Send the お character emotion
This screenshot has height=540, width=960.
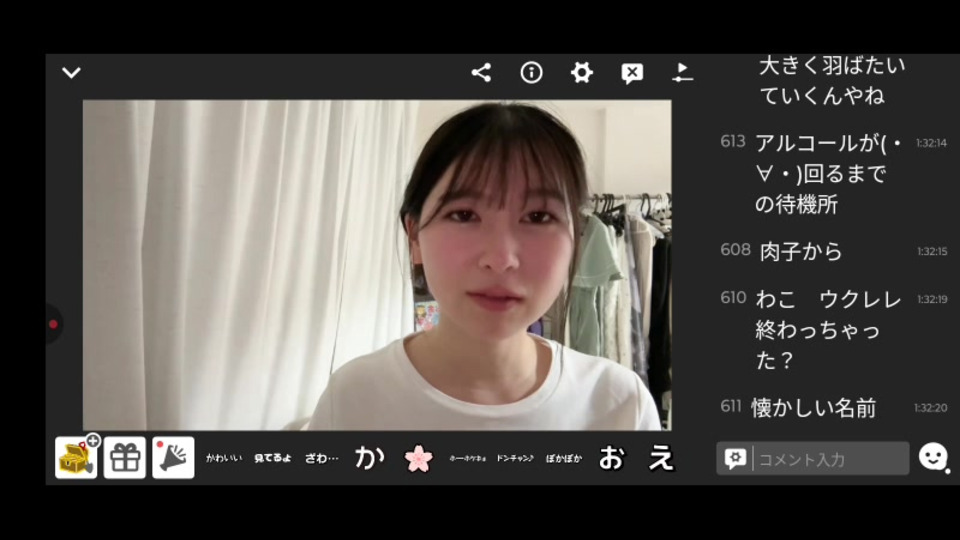[x=612, y=458]
